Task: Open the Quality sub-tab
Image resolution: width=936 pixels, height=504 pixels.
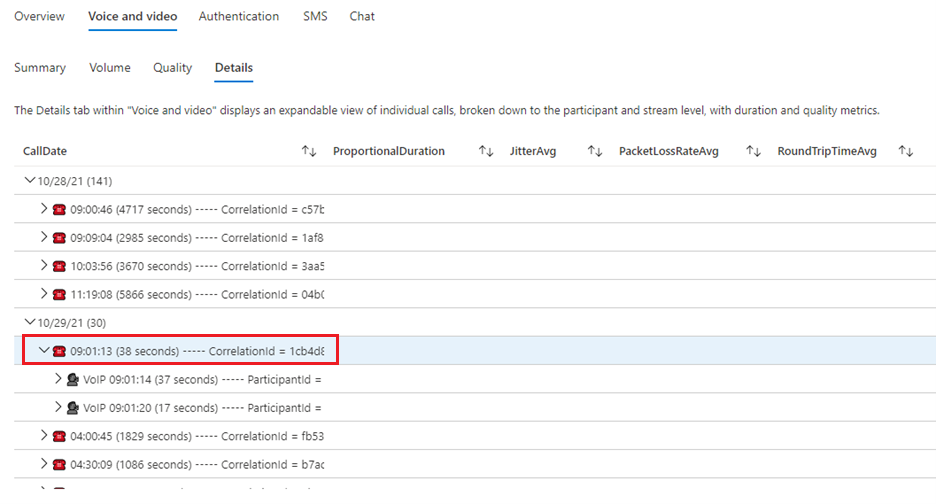Action: pos(173,67)
